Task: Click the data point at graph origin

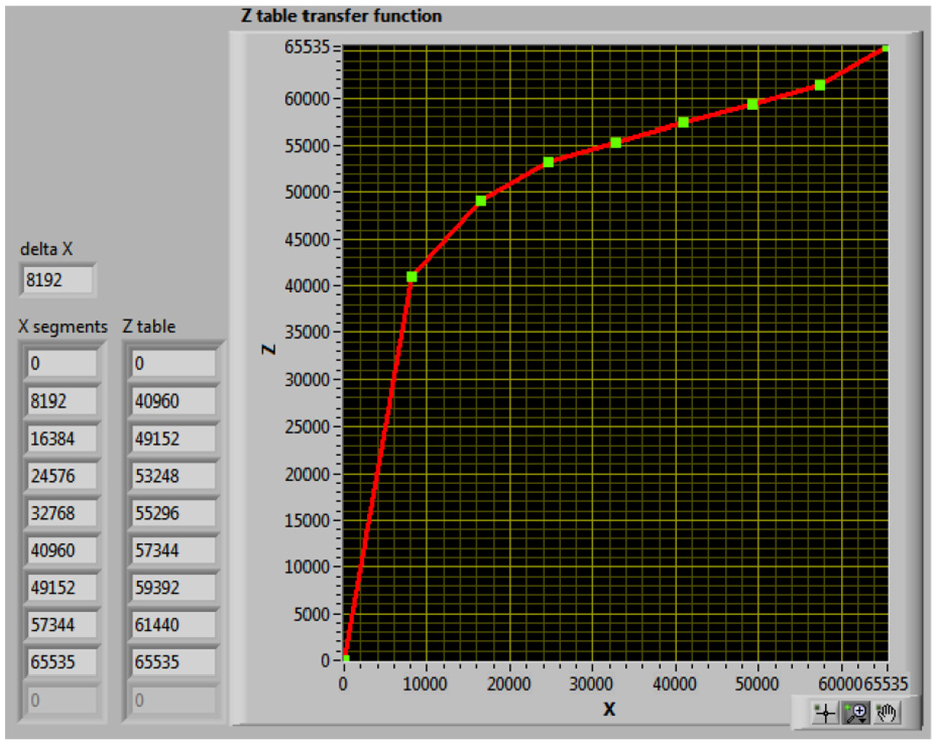Action: (345, 659)
